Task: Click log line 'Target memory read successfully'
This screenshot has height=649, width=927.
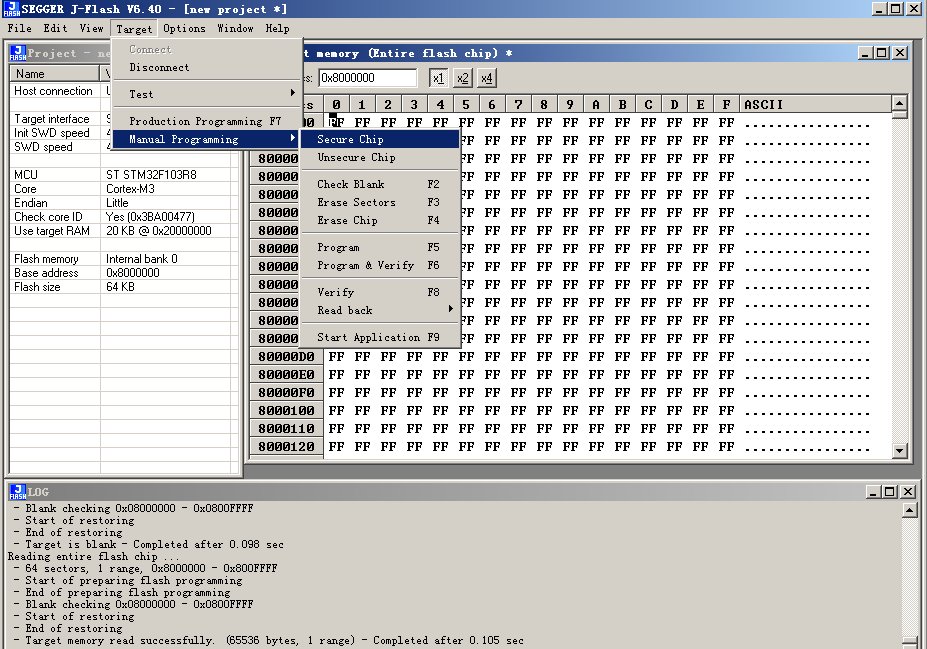Action: pyautogui.click(x=274, y=641)
